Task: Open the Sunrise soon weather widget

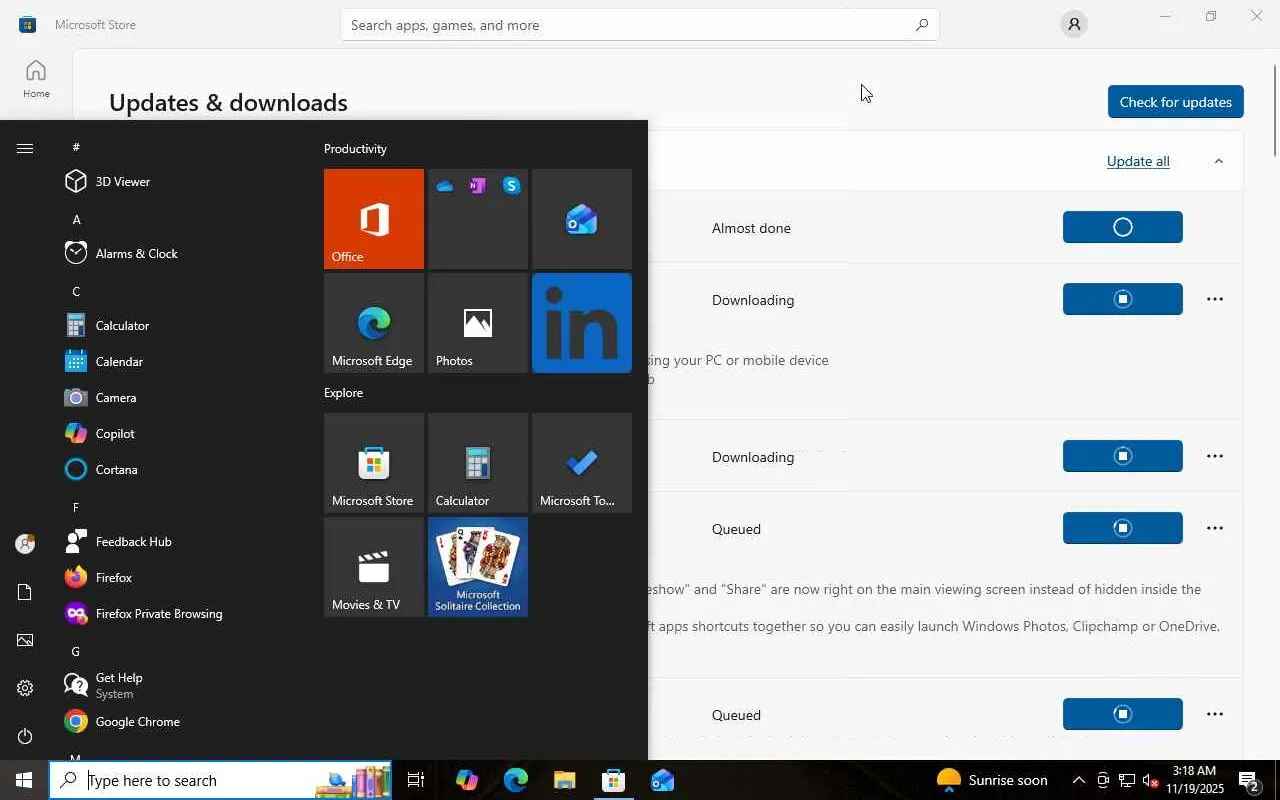Action: (992, 780)
